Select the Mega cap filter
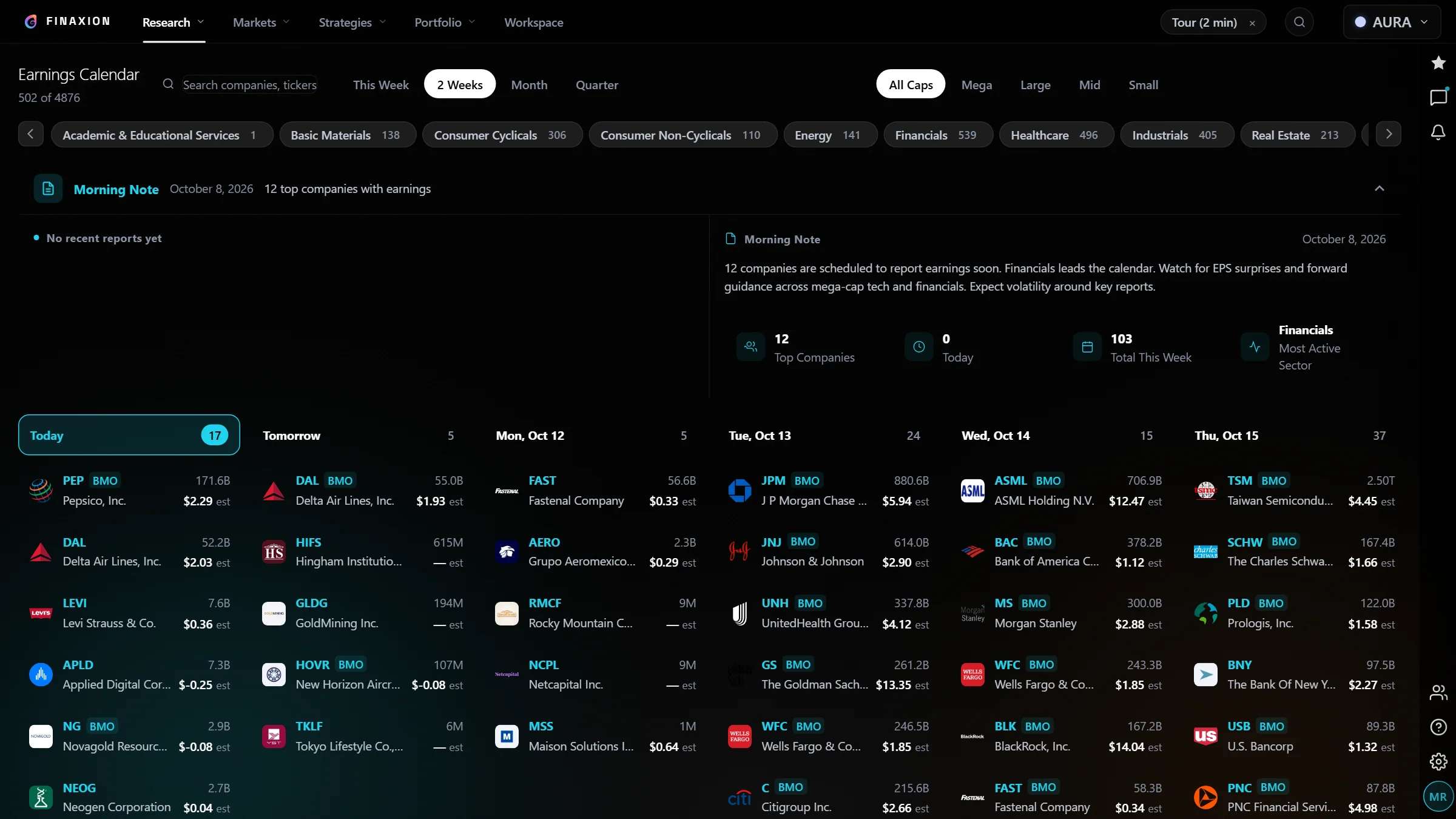The image size is (1456, 819). pos(977,85)
